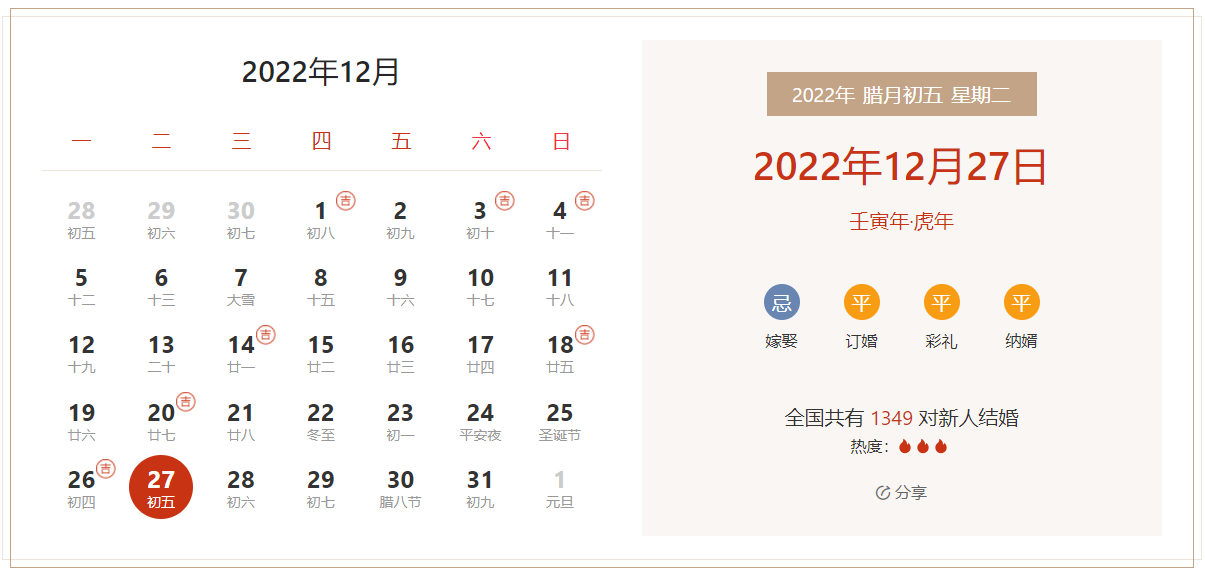The width and height of the screenshot is (1205, 575).
Task: Click the 吉 badge on December 14
Action: pyautogui.click(x=266, y=335)
